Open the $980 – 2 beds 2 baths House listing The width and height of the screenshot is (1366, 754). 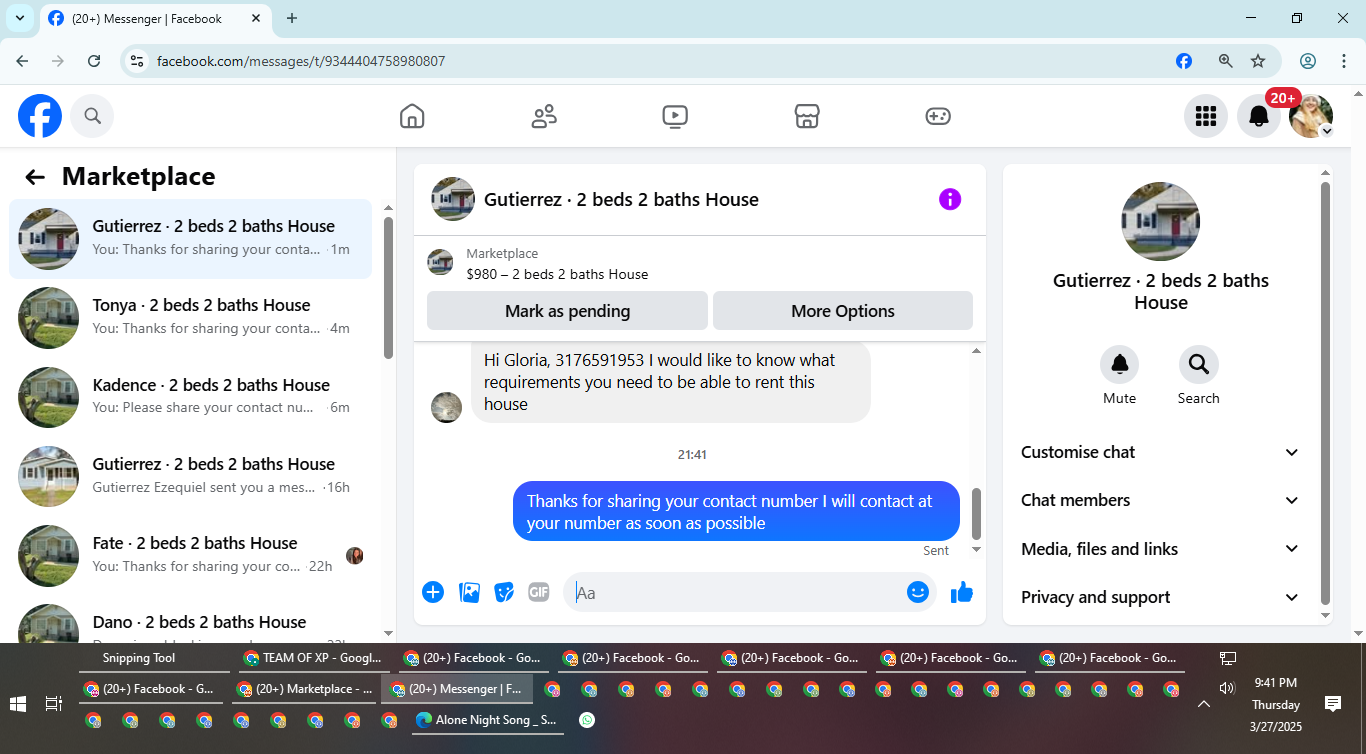pyautogui.click(x=557, y=274)
